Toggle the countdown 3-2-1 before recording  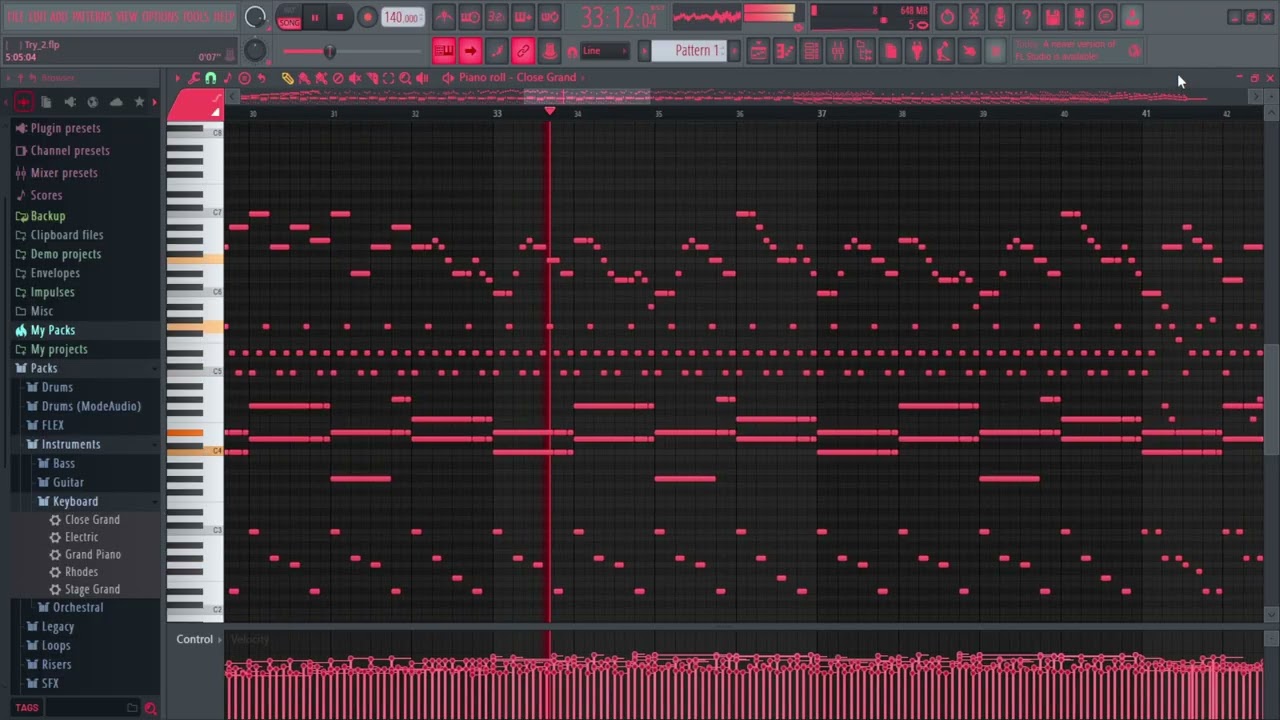[496, 17]
